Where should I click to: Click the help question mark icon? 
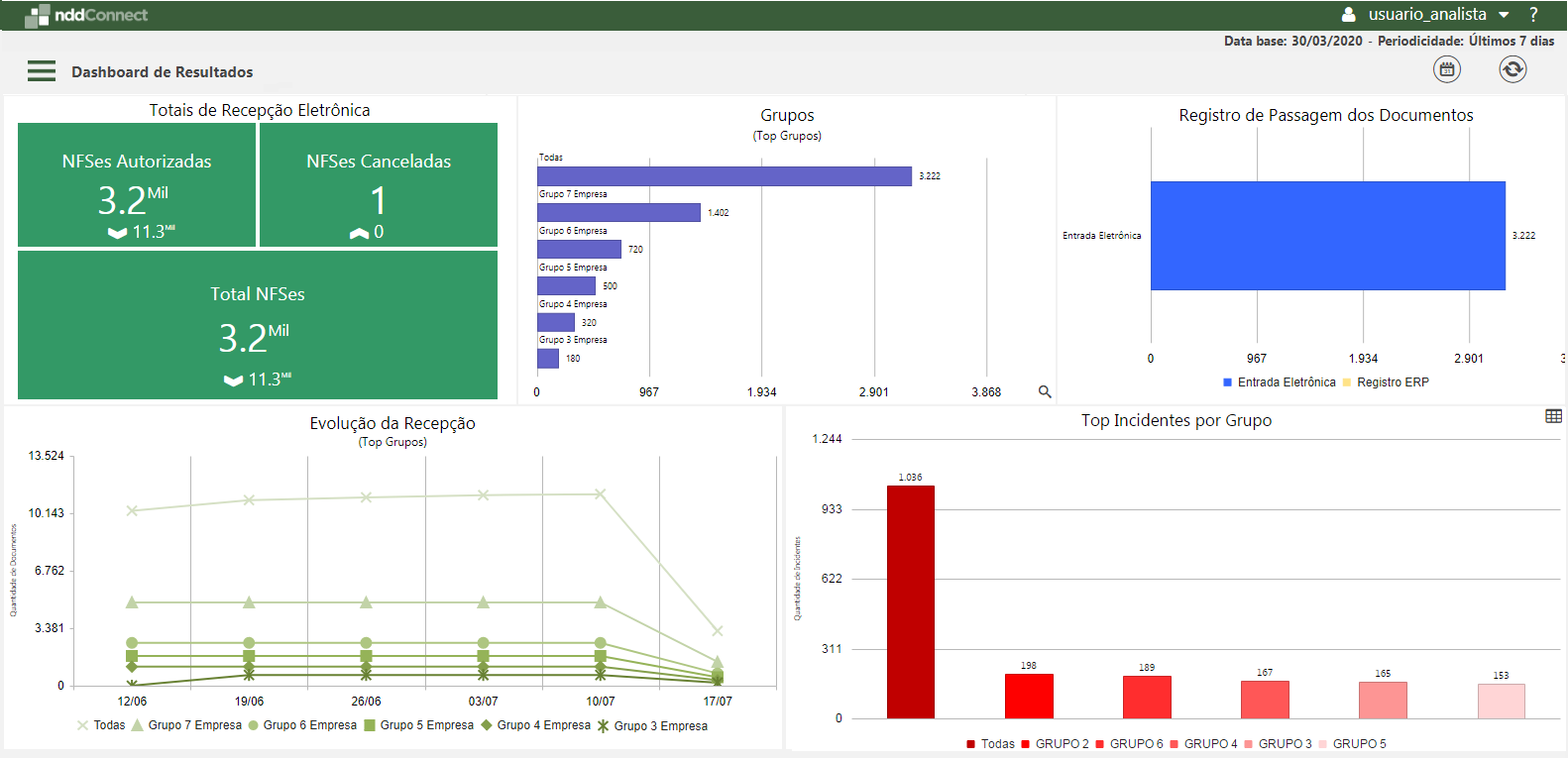pyautogui.click(x=1533, y=15)
